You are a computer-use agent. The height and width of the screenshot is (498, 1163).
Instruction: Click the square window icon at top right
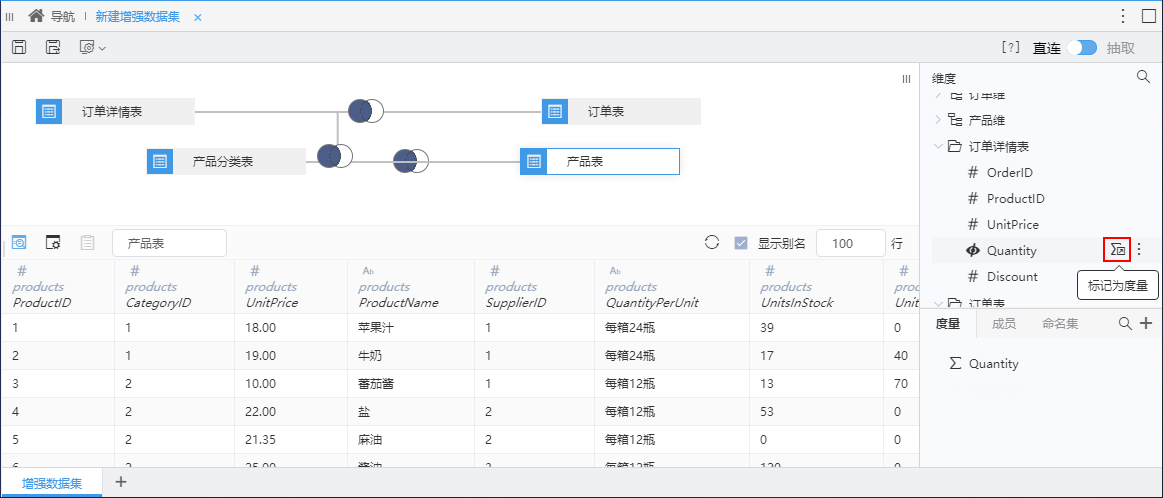(x=1148, y=16)
